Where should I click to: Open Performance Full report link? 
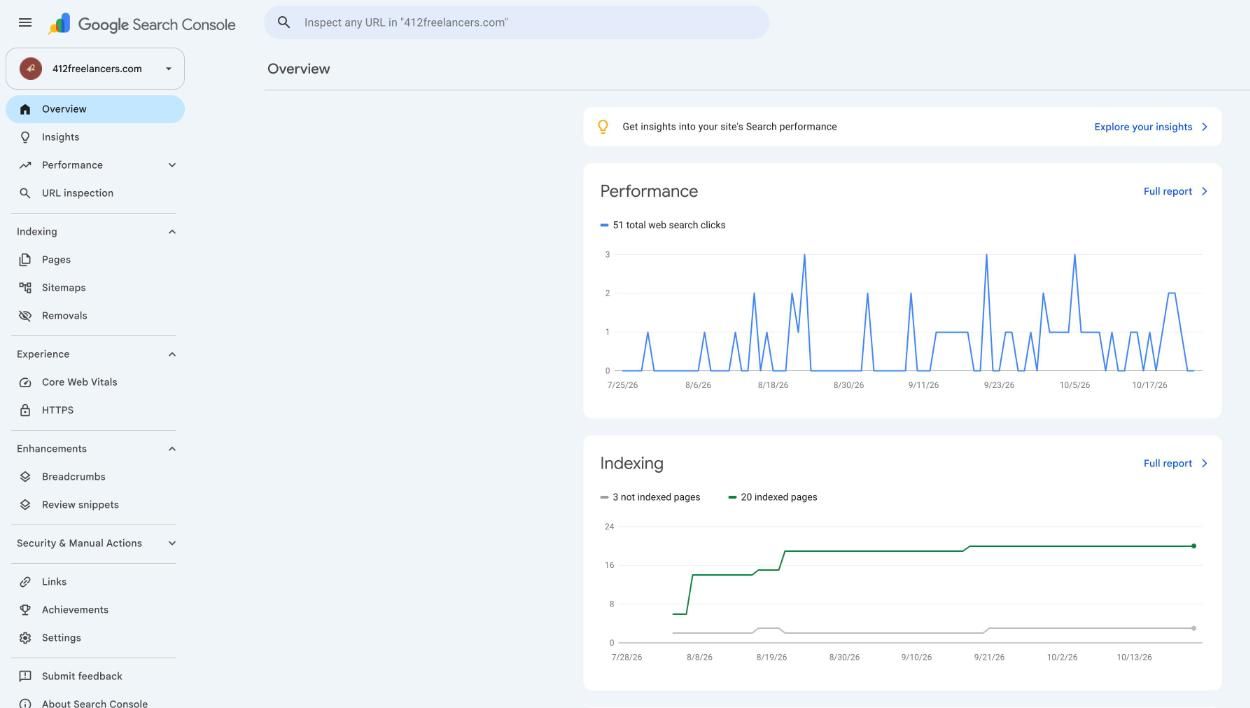(1167, 191)
